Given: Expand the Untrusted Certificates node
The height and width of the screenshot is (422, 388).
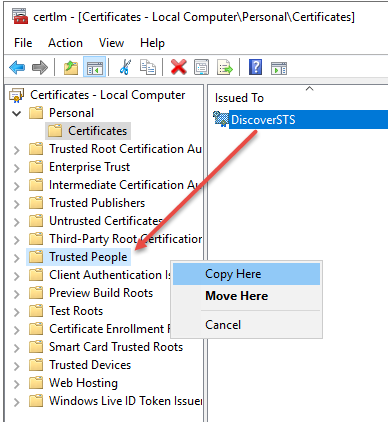Looking at the screenshot, I should (16, 221).
